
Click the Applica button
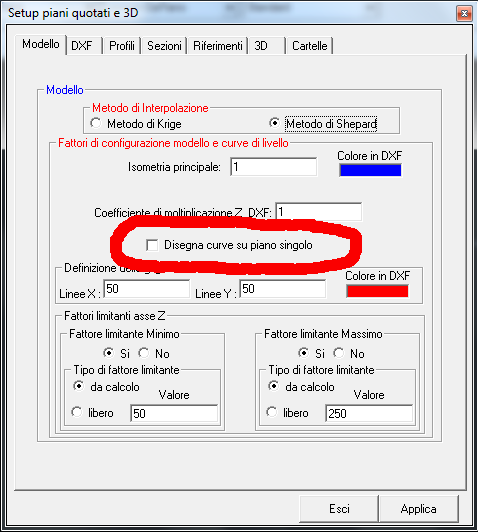coord(419,509)
